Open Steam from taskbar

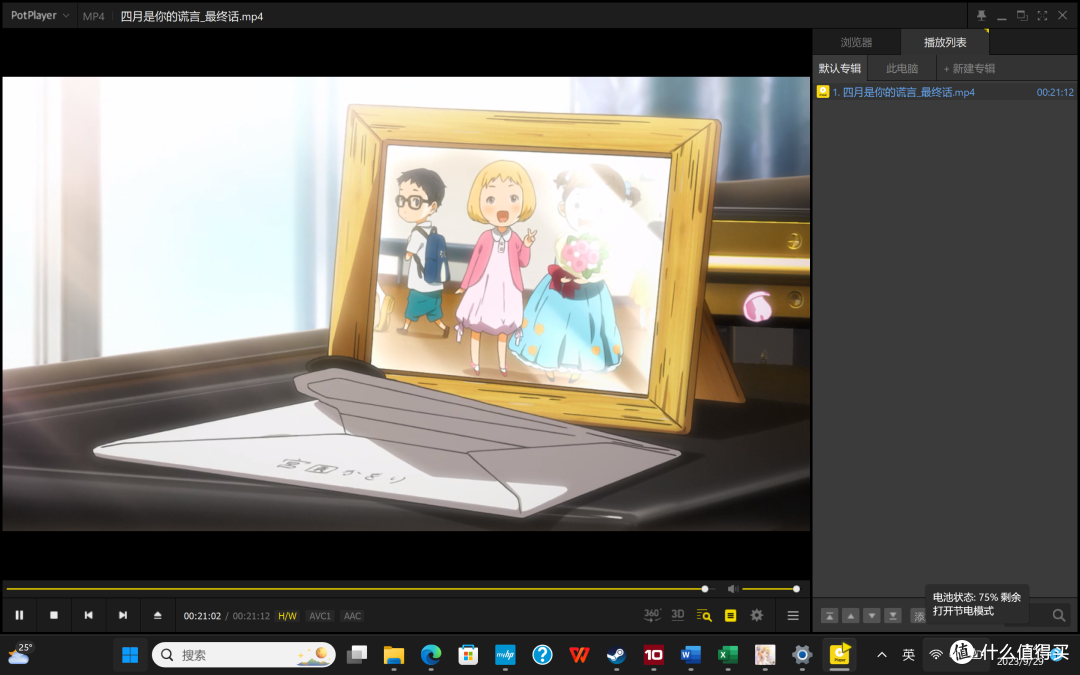[616, 654]
